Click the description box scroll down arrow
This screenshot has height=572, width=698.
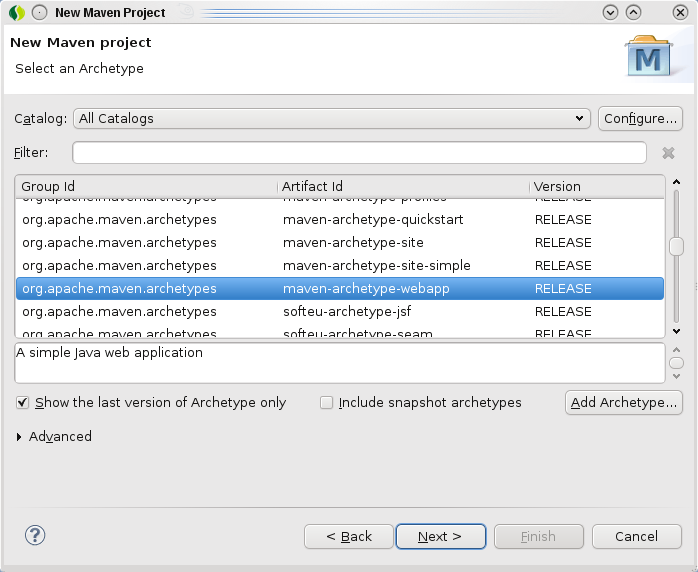676,377
